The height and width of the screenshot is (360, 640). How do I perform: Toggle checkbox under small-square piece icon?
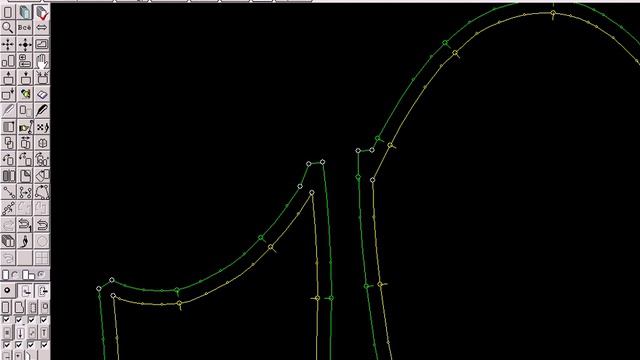44,320
